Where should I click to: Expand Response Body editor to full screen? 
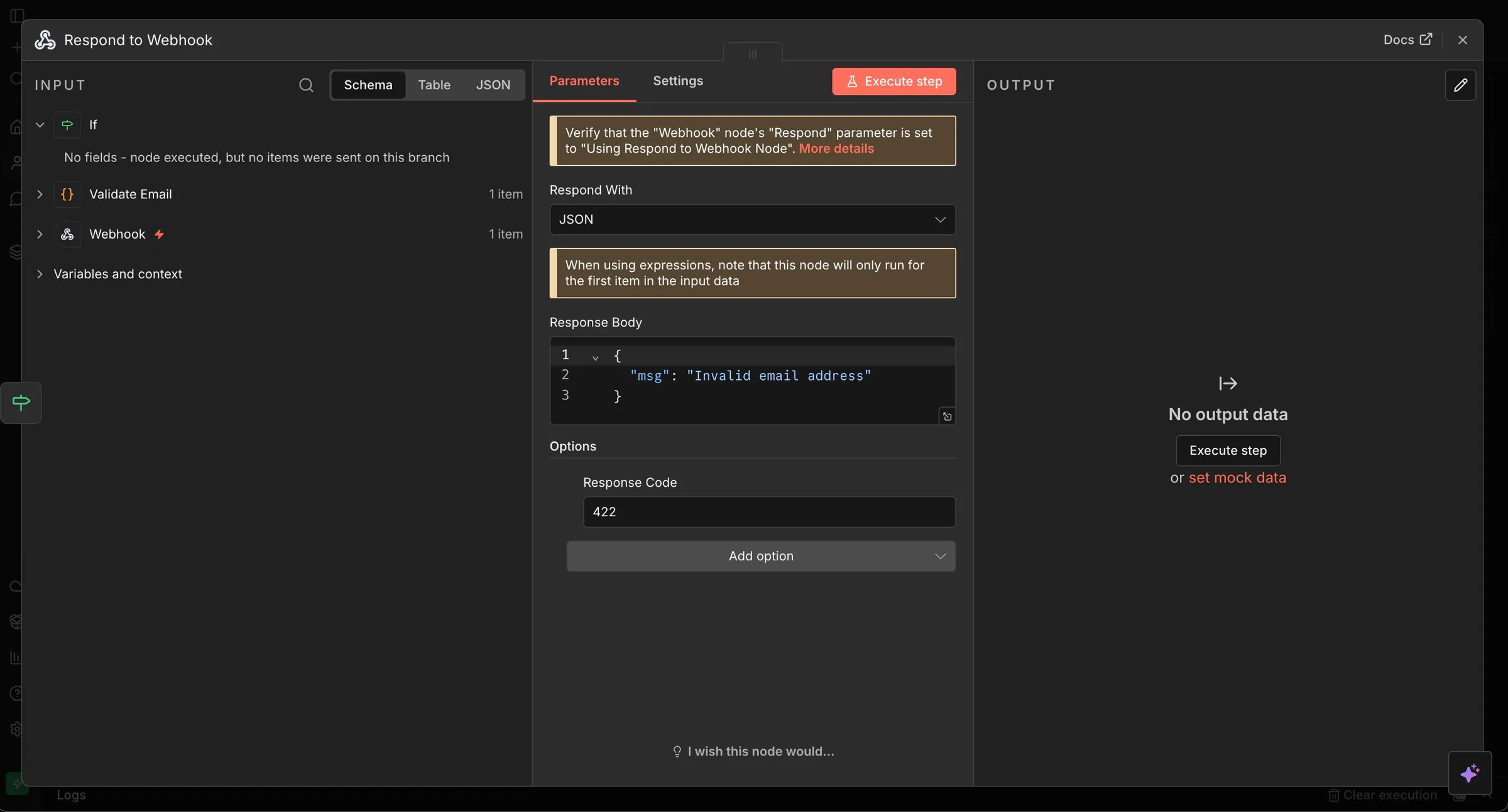tap(947, 416)
